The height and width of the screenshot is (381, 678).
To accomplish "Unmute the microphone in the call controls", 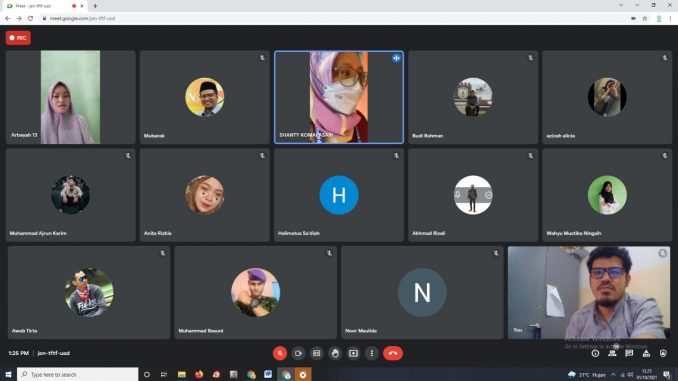I will click(x=280, y=353).
